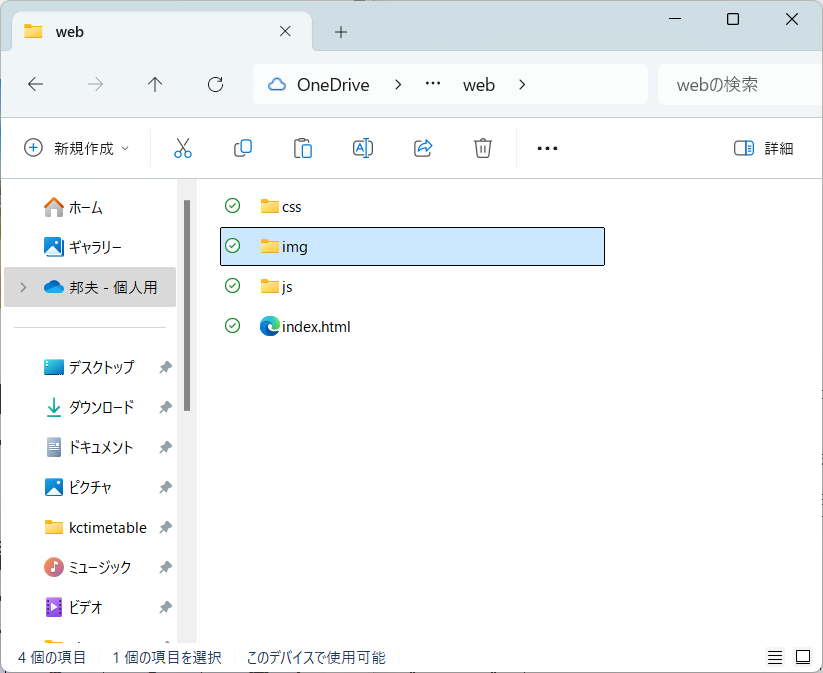Screen dimensions: 823x673
Task: Go up one folder level
Action: pos(155,85)
